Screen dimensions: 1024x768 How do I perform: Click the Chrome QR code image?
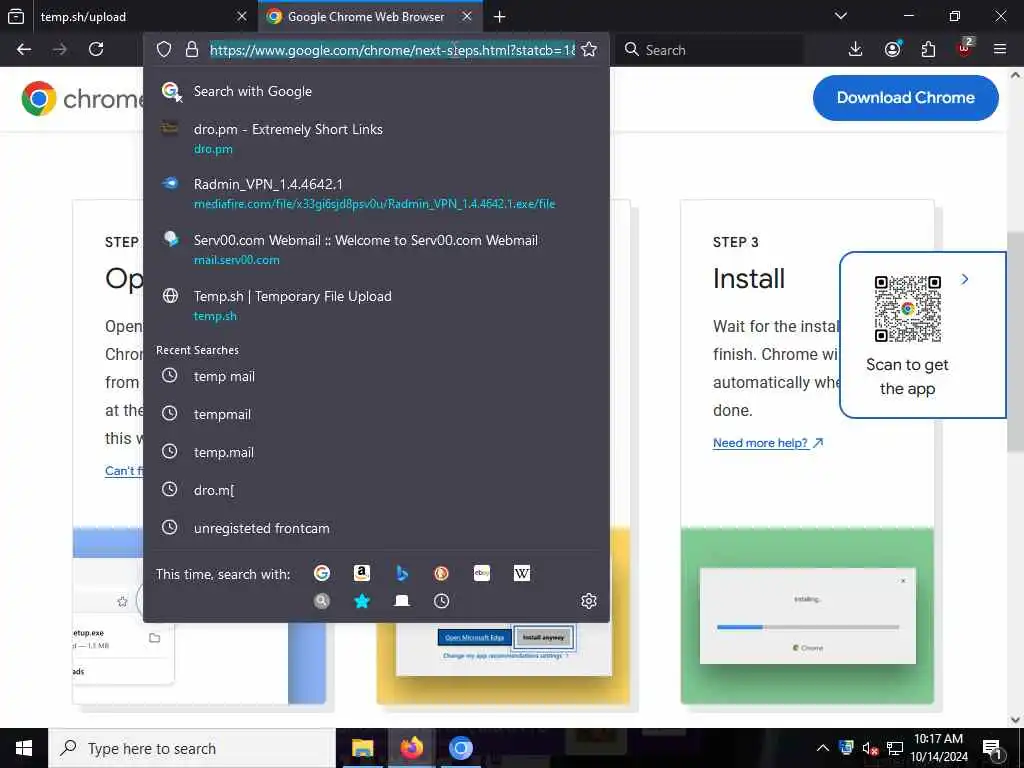point(907,308)
